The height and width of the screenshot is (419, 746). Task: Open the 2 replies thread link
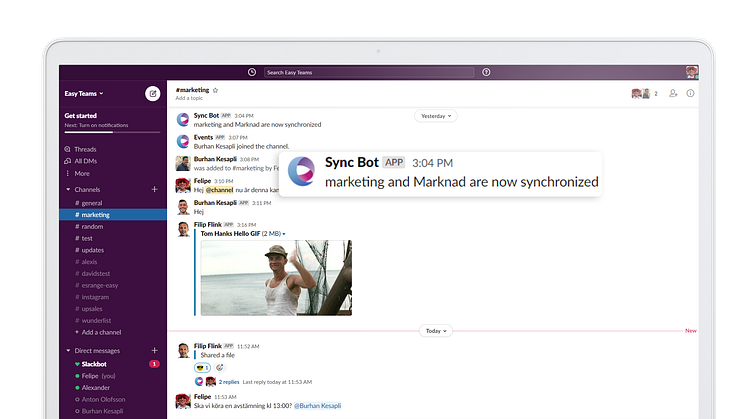coord(229,382)
